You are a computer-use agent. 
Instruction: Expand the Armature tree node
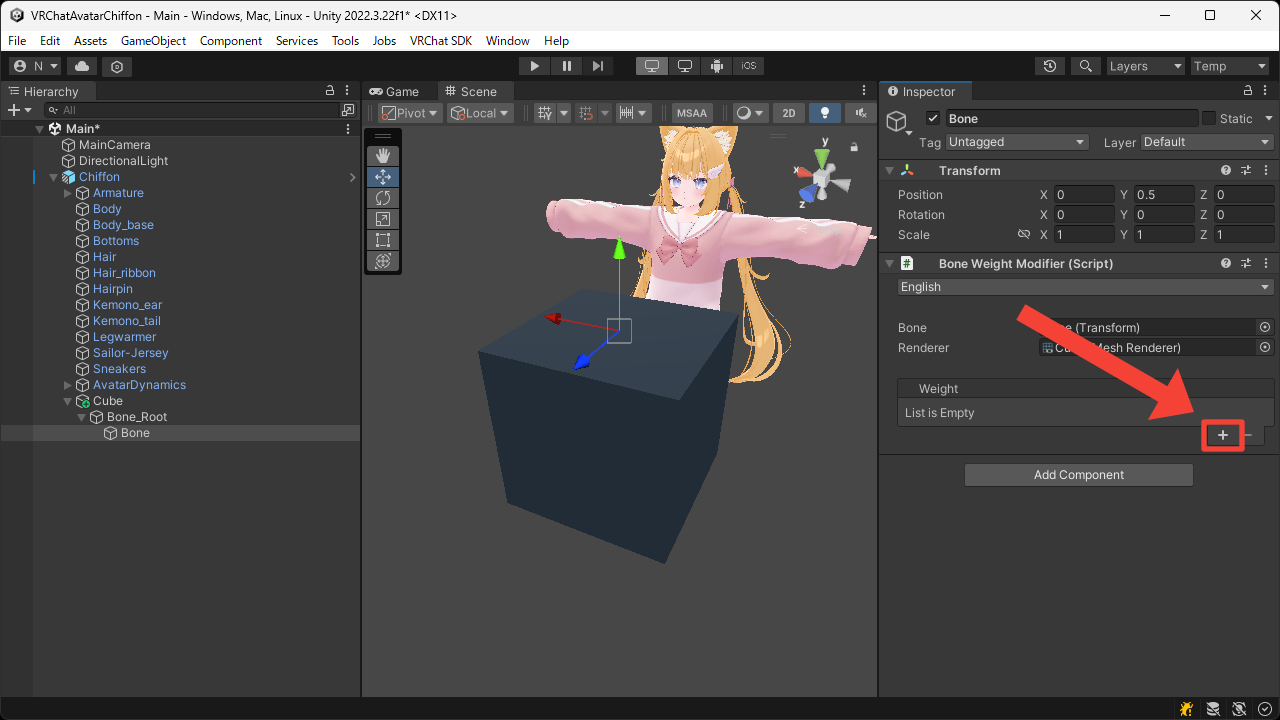coord(68,193)
